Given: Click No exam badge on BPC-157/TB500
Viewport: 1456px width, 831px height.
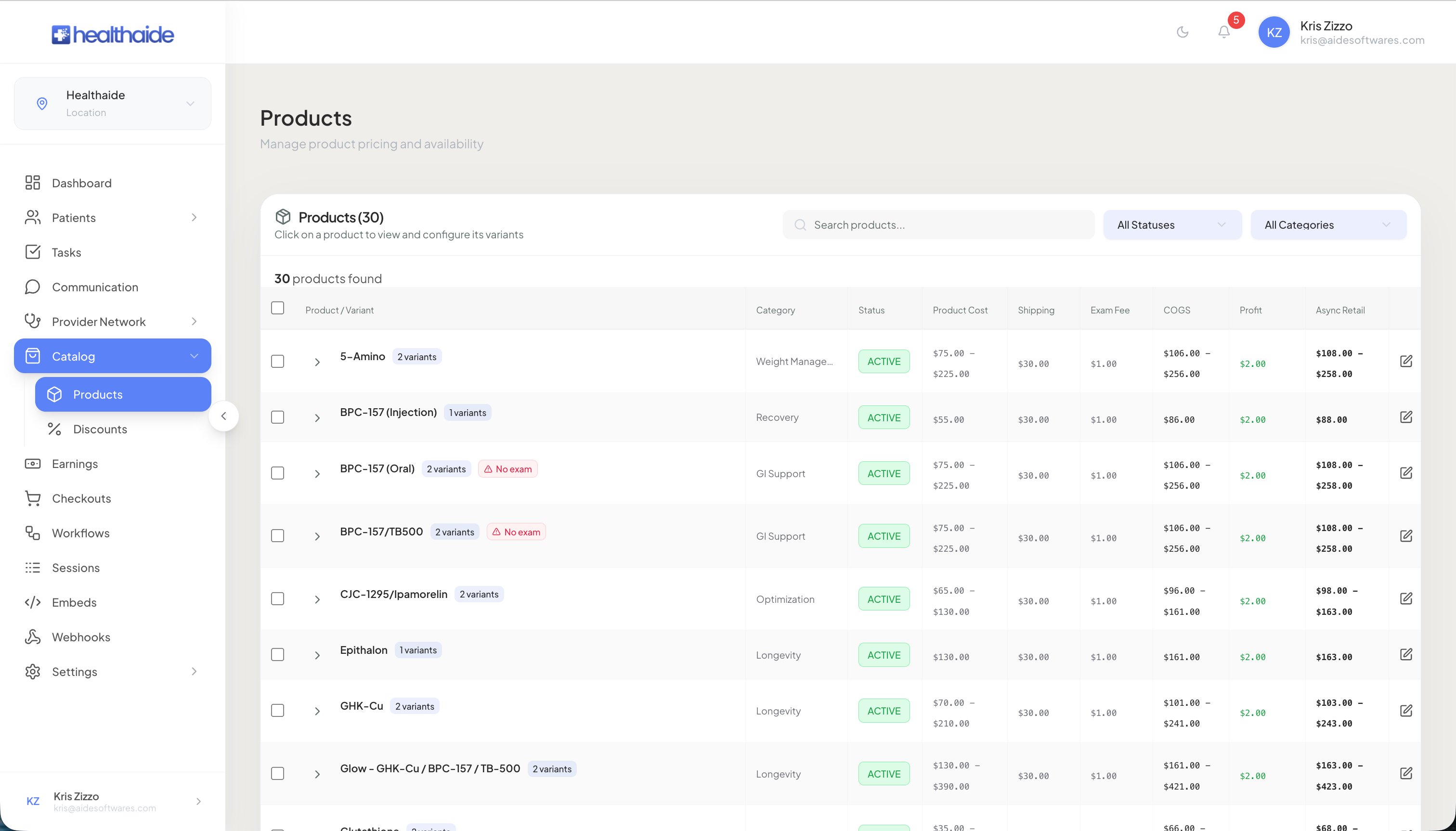Looking at the screenshot, I should [x=516, y=532].
